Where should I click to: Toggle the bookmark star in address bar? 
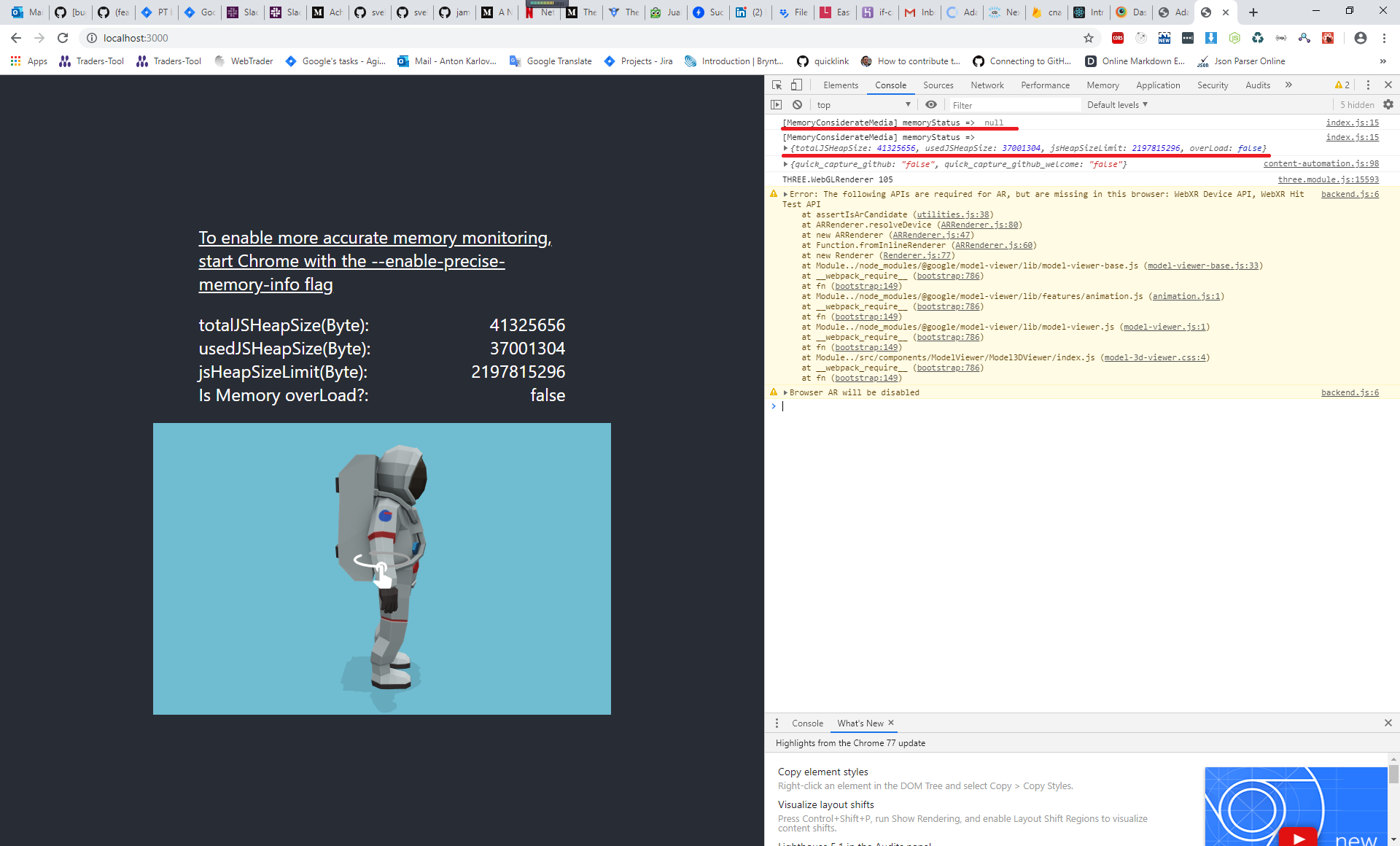pos(1088,38)
